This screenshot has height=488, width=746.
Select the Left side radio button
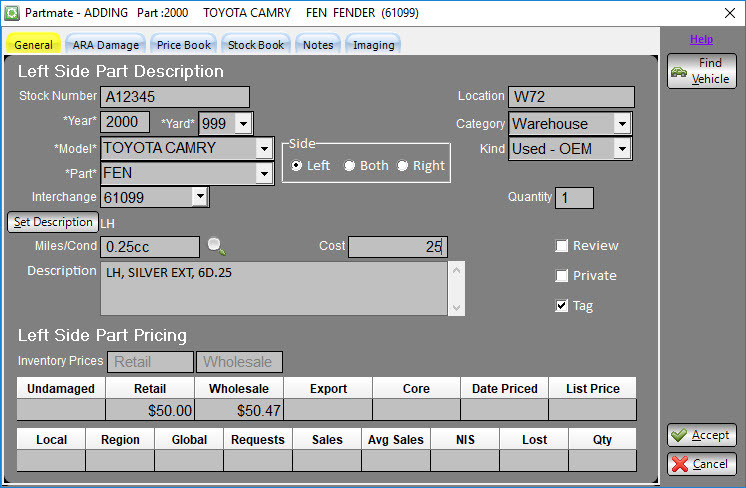point(296,166)
